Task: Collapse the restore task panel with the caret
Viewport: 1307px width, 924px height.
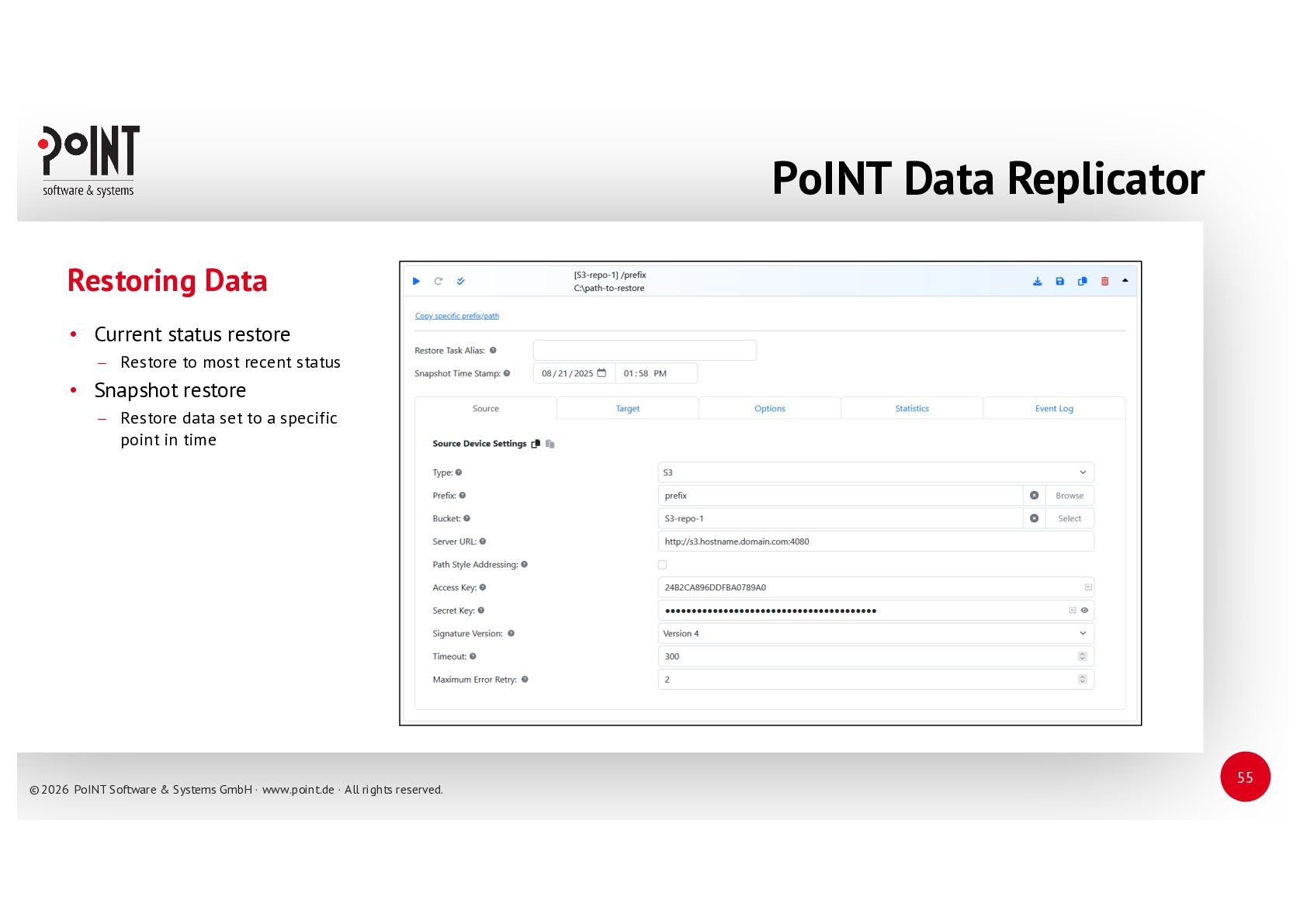Action: 1125,280
